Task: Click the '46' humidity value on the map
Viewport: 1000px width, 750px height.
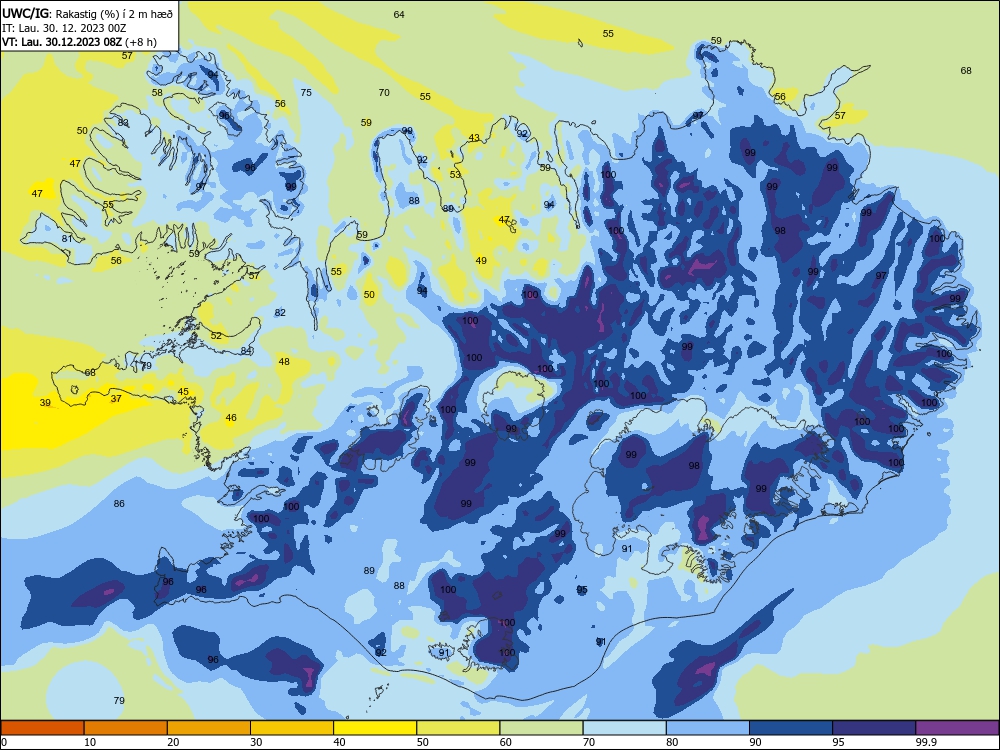Action: 231,418
